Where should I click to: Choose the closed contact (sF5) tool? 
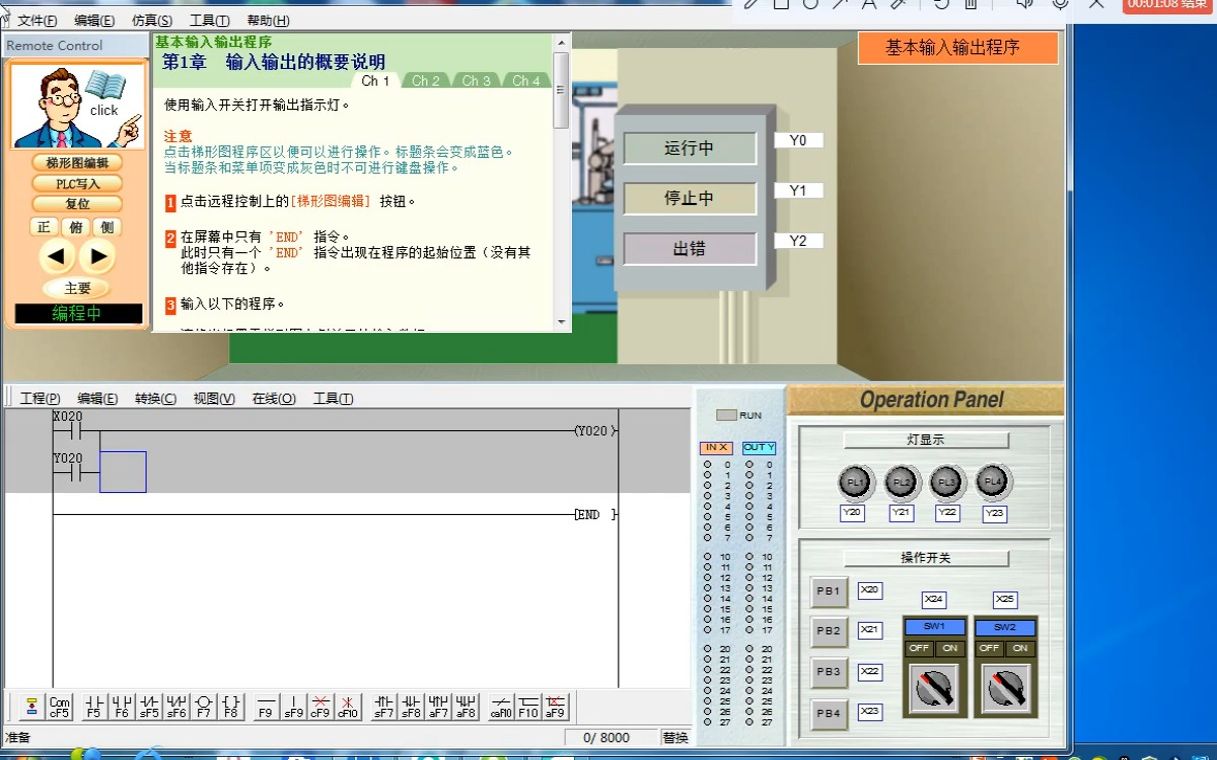[x=149, y=707]
